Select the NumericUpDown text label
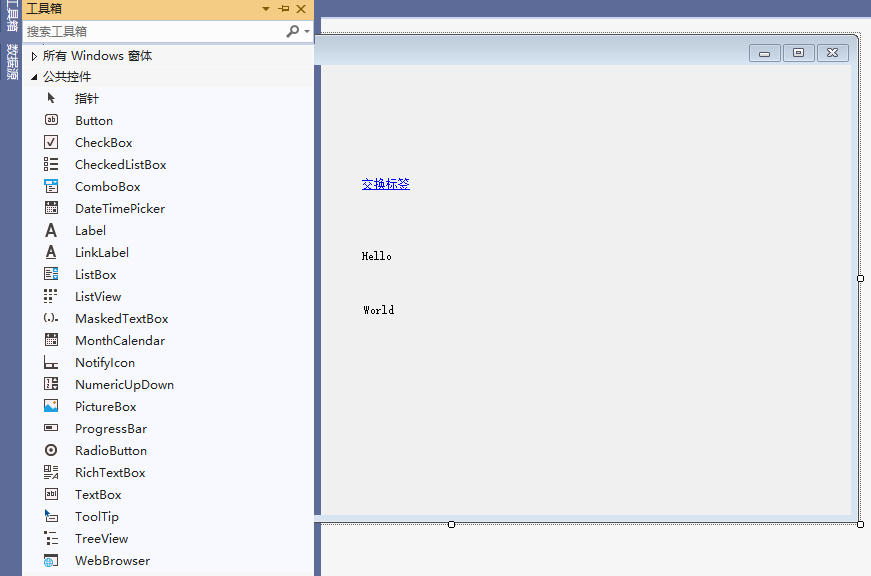This screenshot has height=576, width=871. (124, 385)
